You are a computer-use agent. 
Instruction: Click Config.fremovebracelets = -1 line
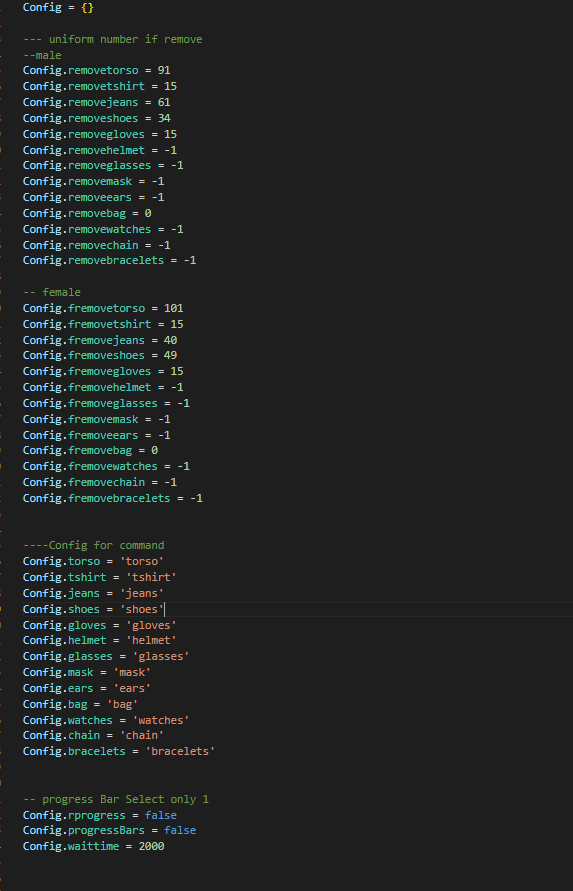pyautogui.click(x=113, y=498)
